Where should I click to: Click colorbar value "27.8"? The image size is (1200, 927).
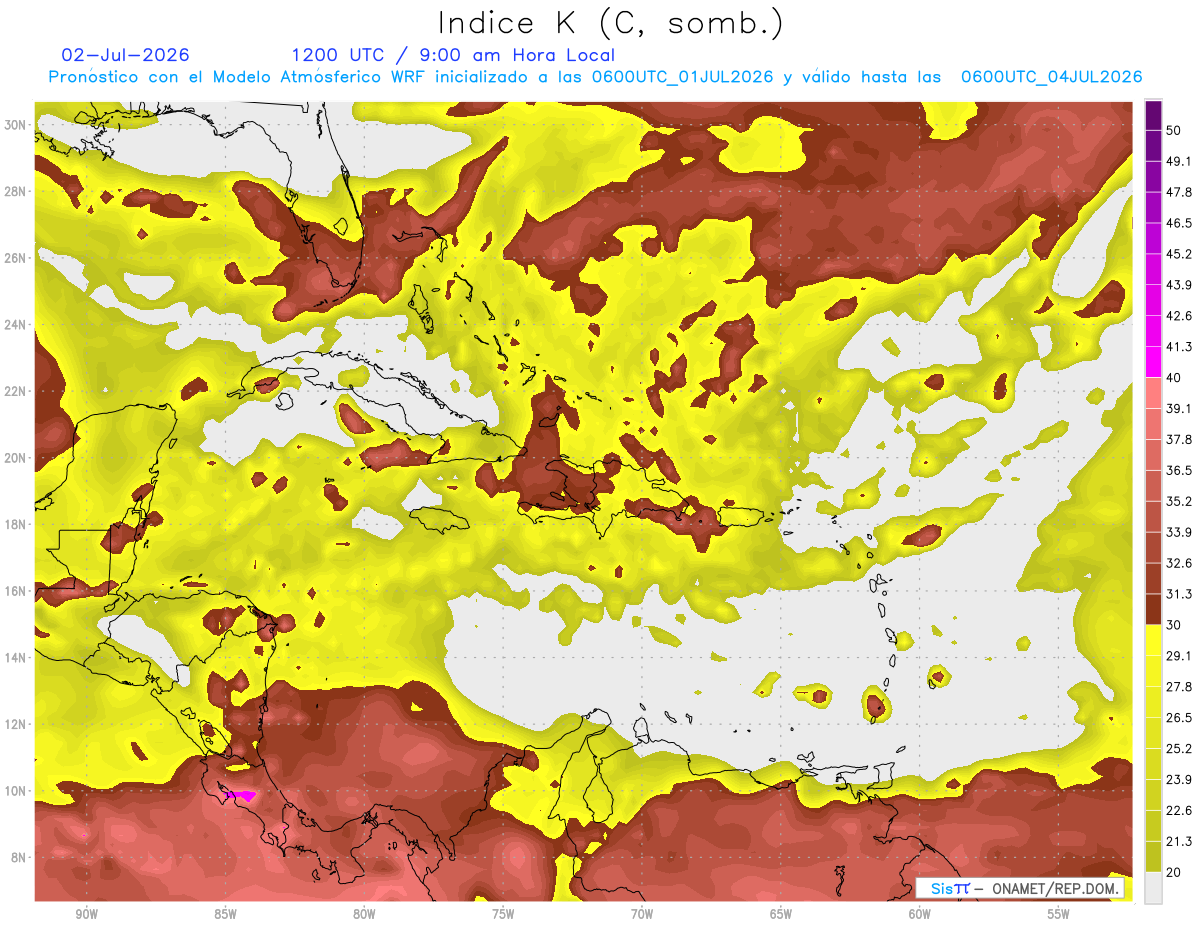(x=1178, y=687)
